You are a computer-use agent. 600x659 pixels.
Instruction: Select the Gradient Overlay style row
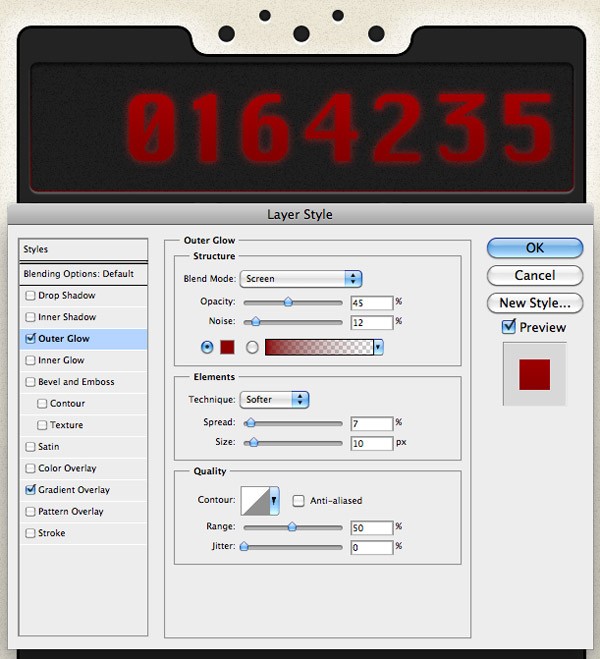coord(83,490)
